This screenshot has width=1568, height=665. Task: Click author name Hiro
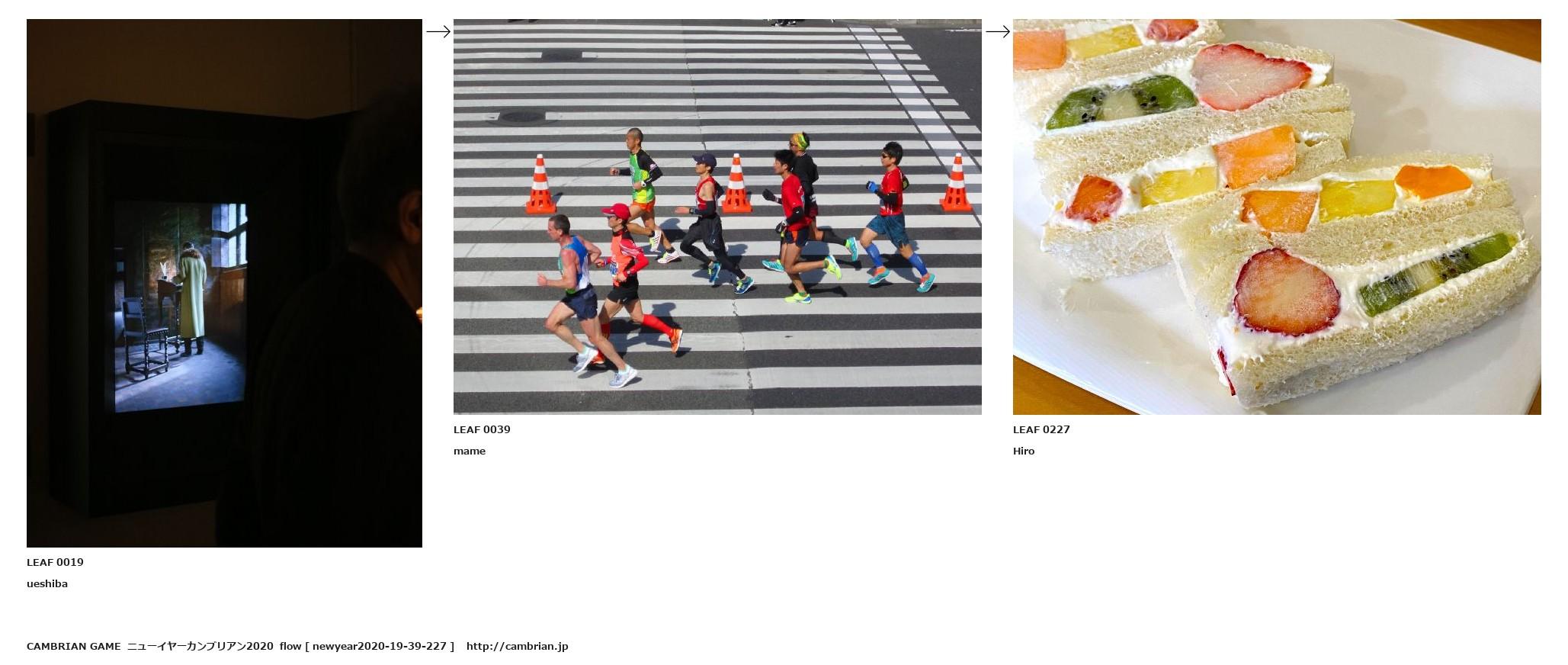coord(1024,451)
